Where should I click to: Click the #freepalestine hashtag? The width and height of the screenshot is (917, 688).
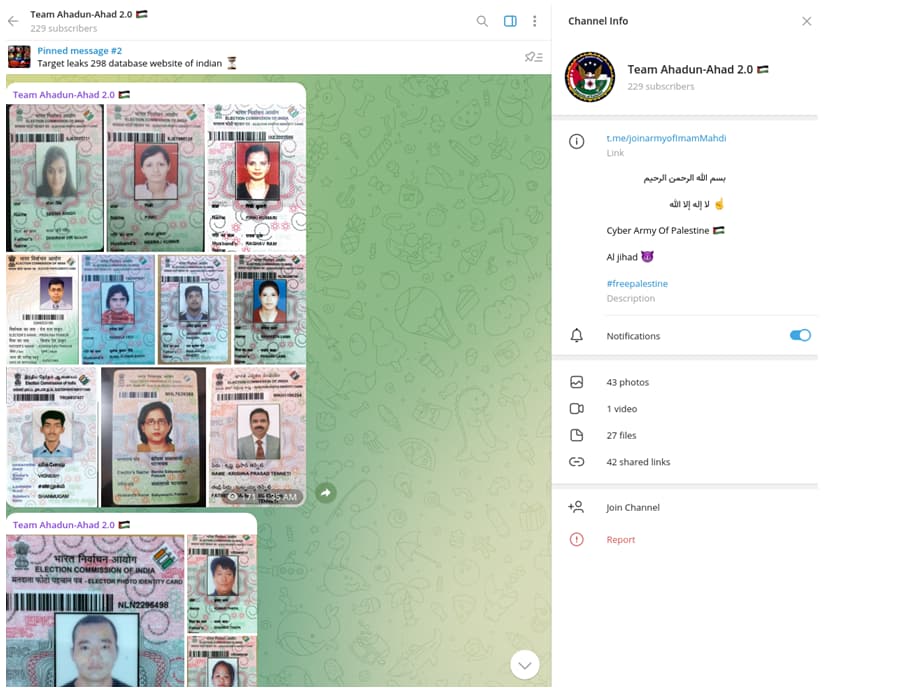637,284
